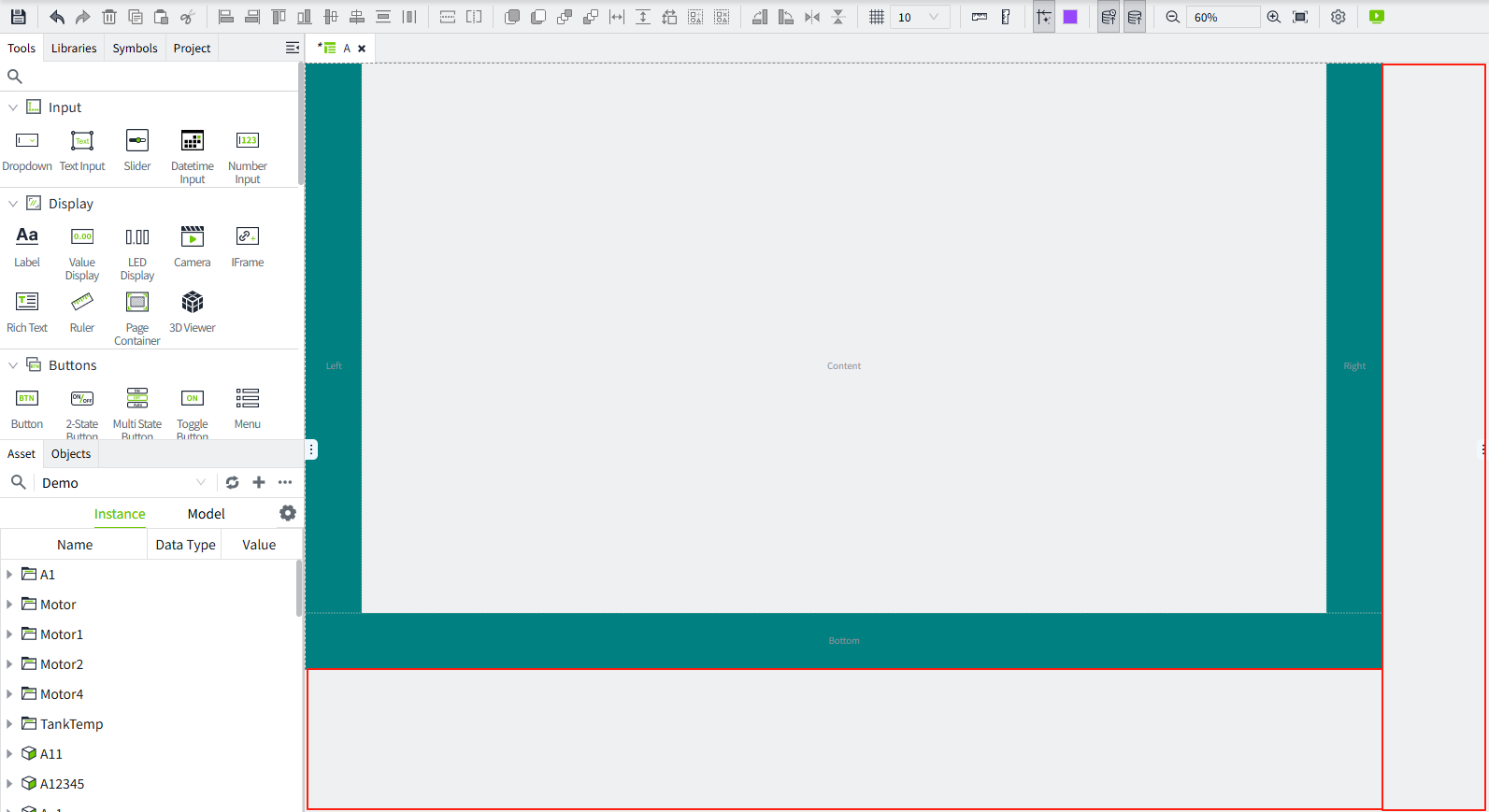The height and width of the screenshot is (812, 1489).
Task: Click the Data Type column header
Action: 185,545
